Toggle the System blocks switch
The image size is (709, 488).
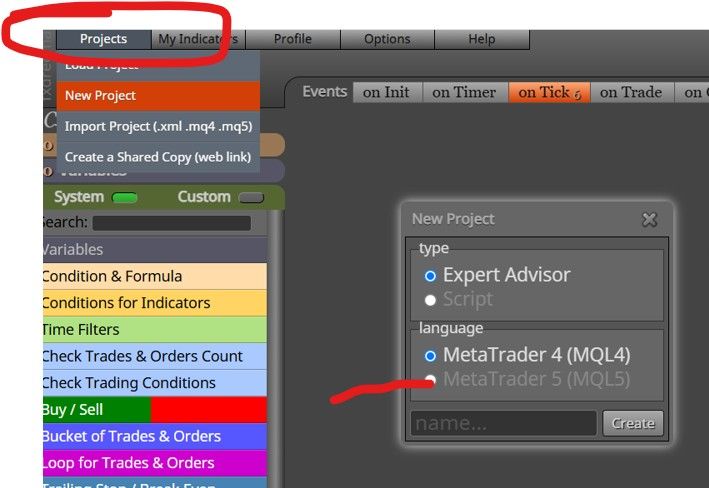tap(124, 198)
